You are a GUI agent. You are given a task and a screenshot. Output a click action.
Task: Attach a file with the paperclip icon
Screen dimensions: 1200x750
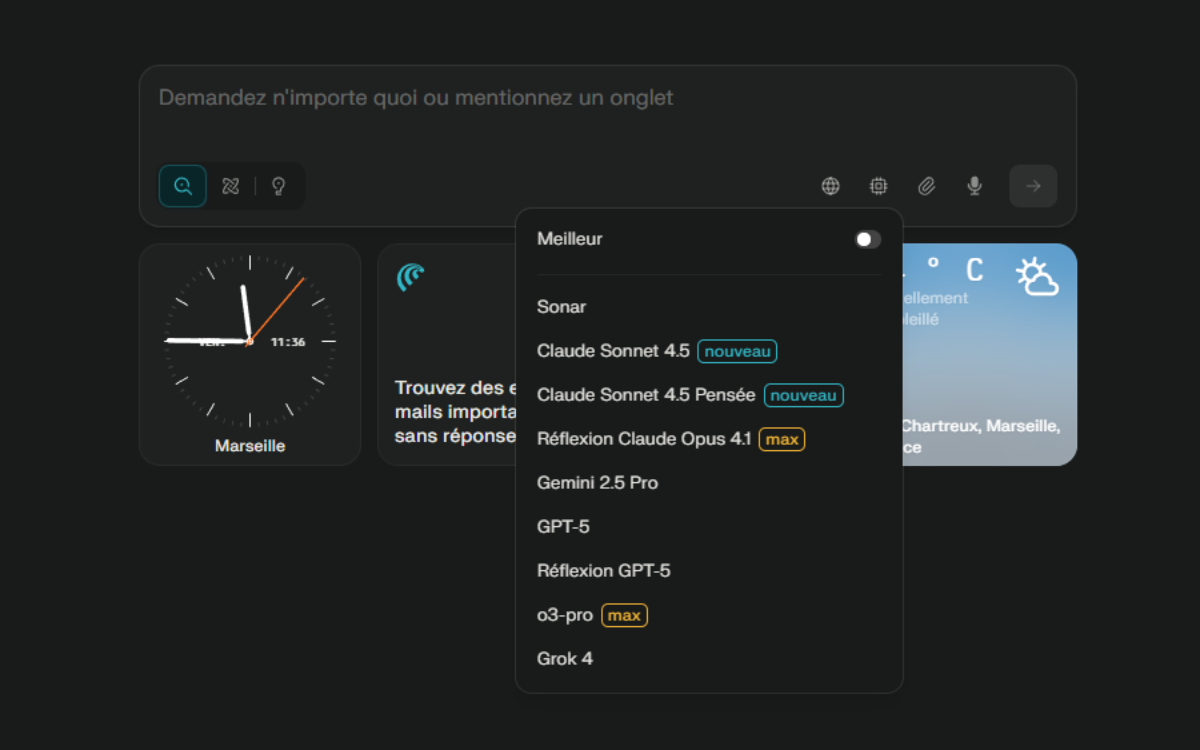click(x=926, y=186)
